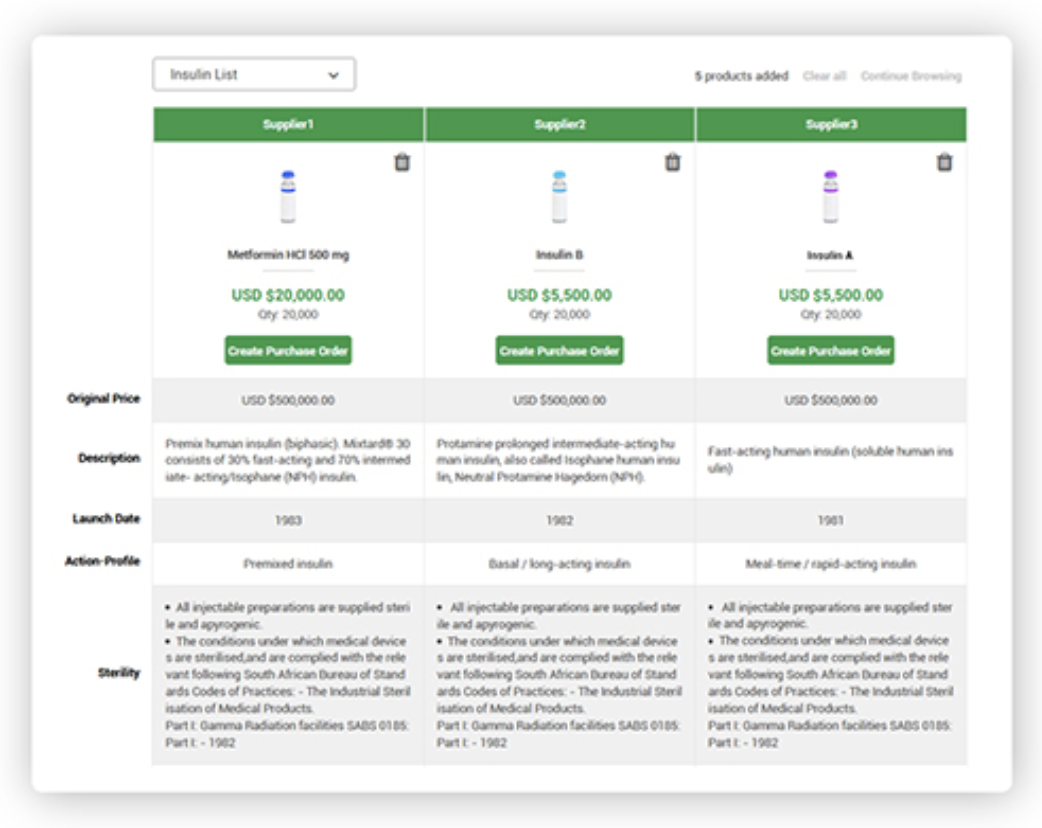This screenshot has width=1042, height=828.
Task: Click the 5 products added label
Action: pyautogui.click(x=741, y=75)
